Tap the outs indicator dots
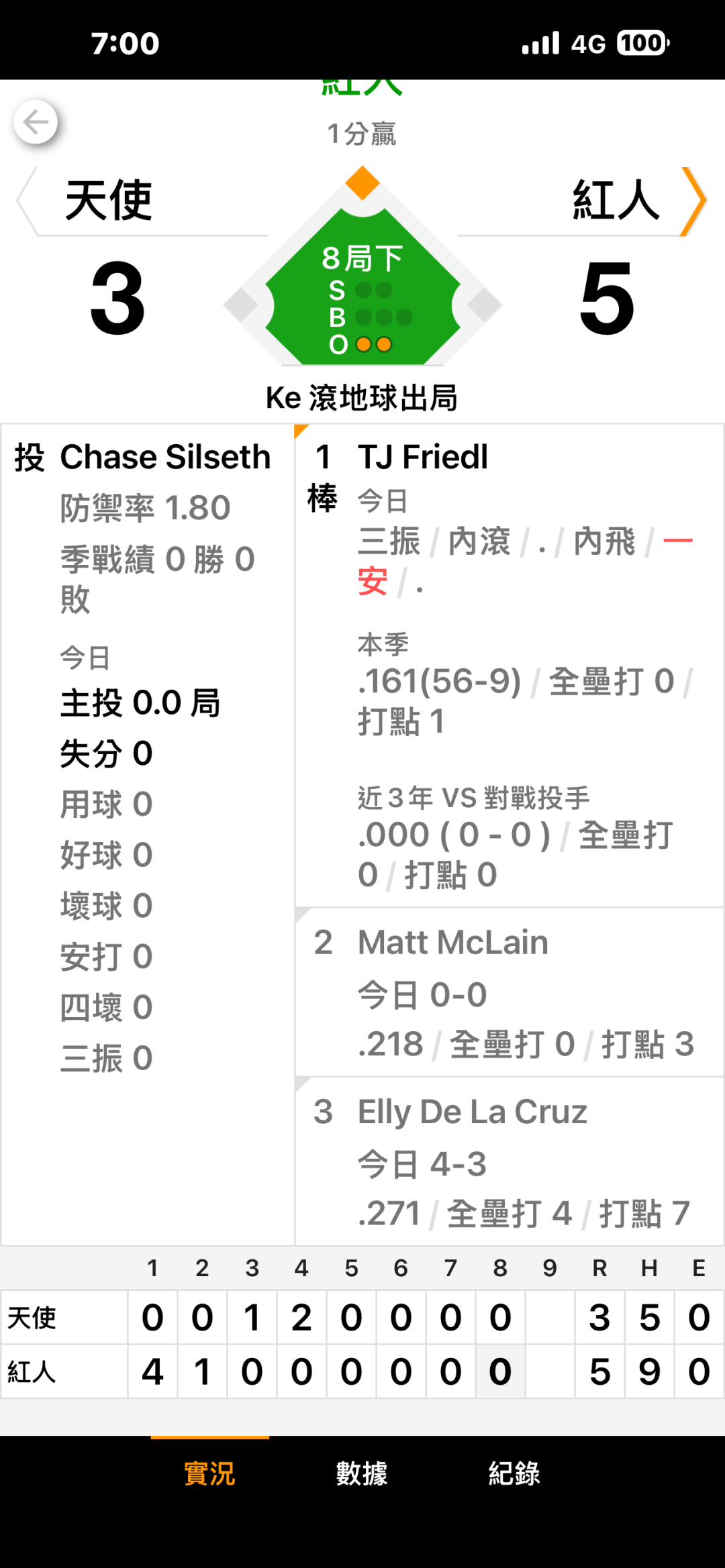 click(x=373, y=345)
